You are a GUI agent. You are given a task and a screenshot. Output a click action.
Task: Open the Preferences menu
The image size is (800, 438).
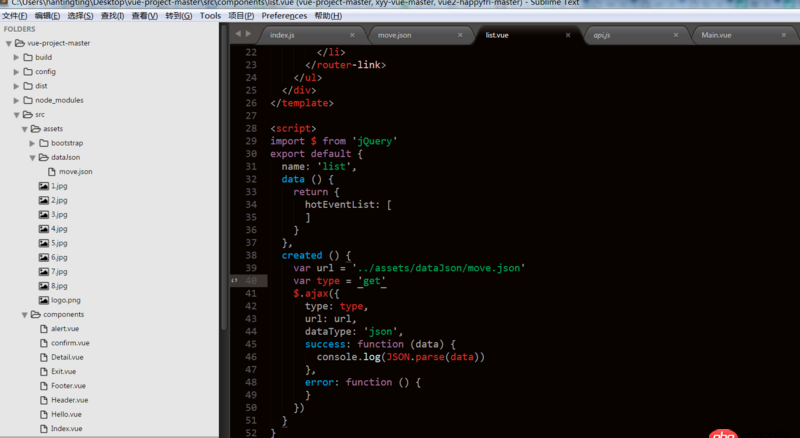point(284,16)
